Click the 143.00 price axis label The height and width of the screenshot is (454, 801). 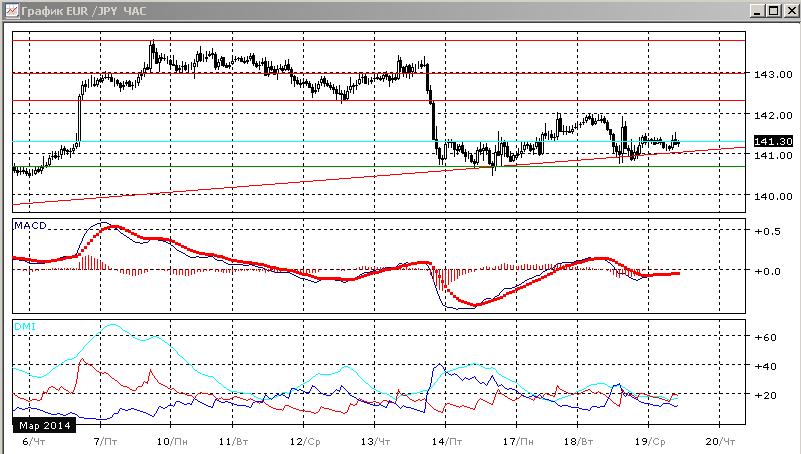tap(773, 75)
